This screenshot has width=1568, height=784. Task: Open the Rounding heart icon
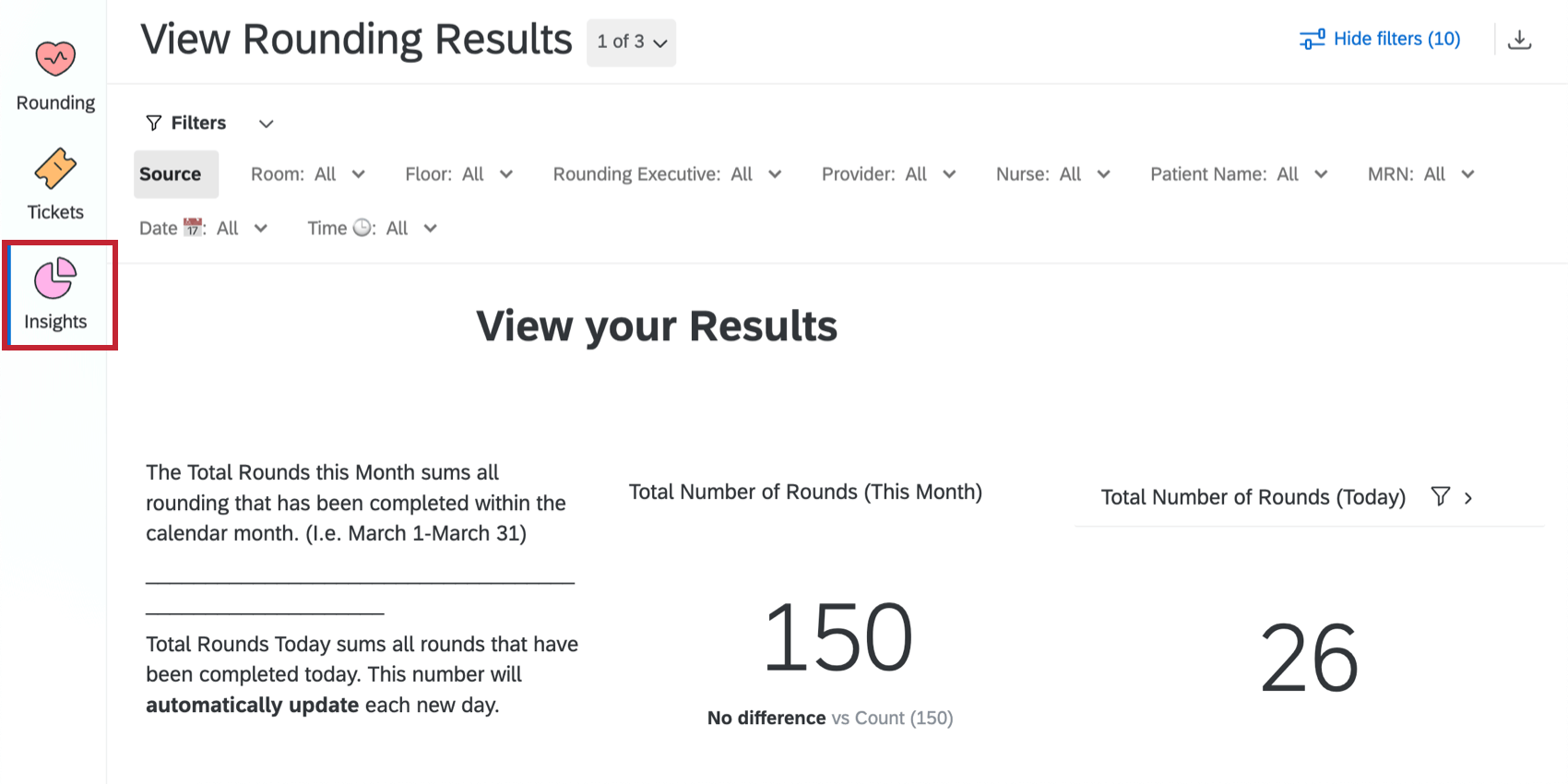pyautogui.click(x=55, y=59)
